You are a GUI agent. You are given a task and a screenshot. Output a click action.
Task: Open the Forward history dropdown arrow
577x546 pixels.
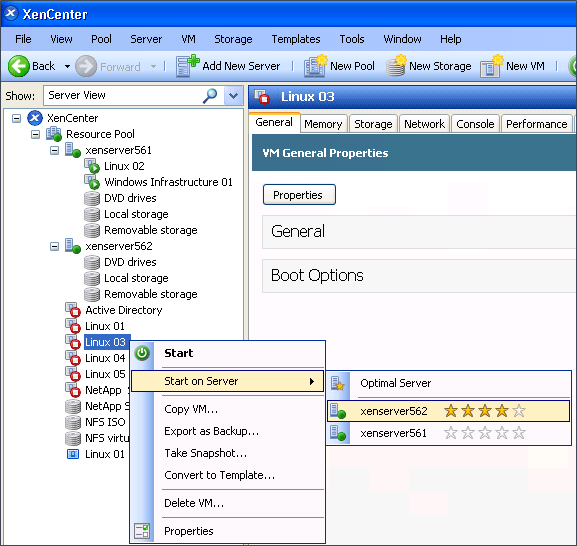(153, 67)
